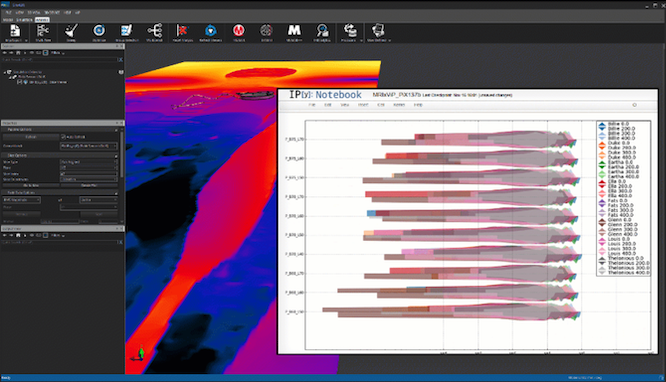
Task: Open the Insert menu in the notebook window
Action: pos(363,105)
